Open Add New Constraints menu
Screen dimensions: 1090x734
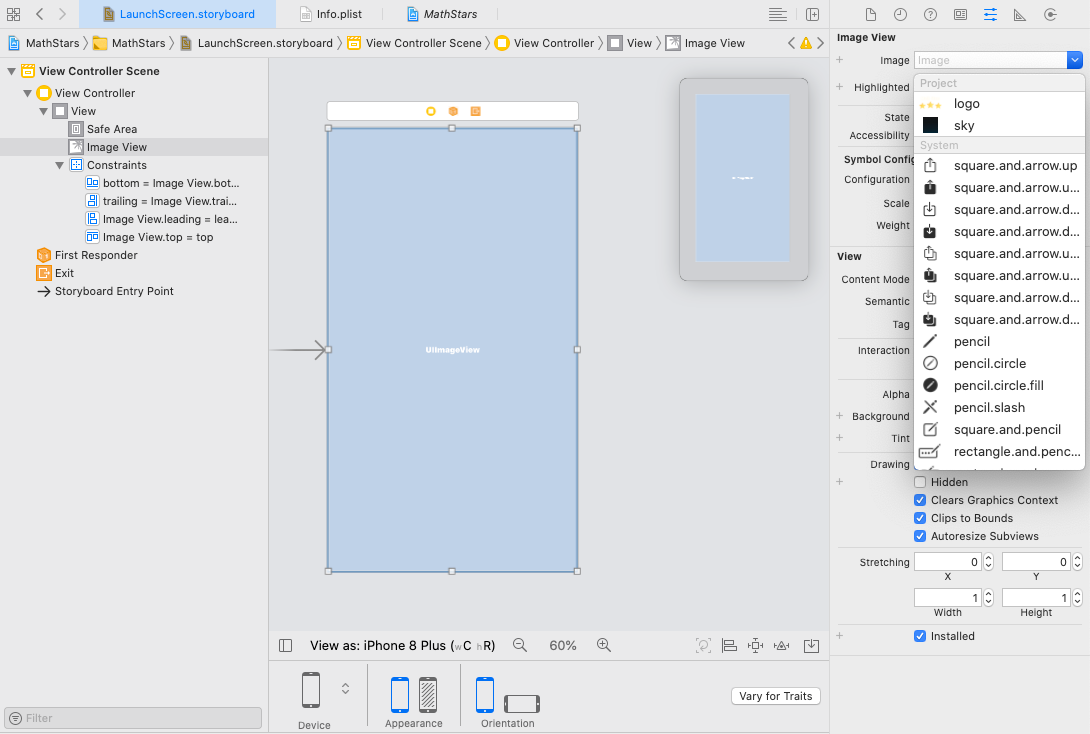pyautogui.click(x=756, y=646)
